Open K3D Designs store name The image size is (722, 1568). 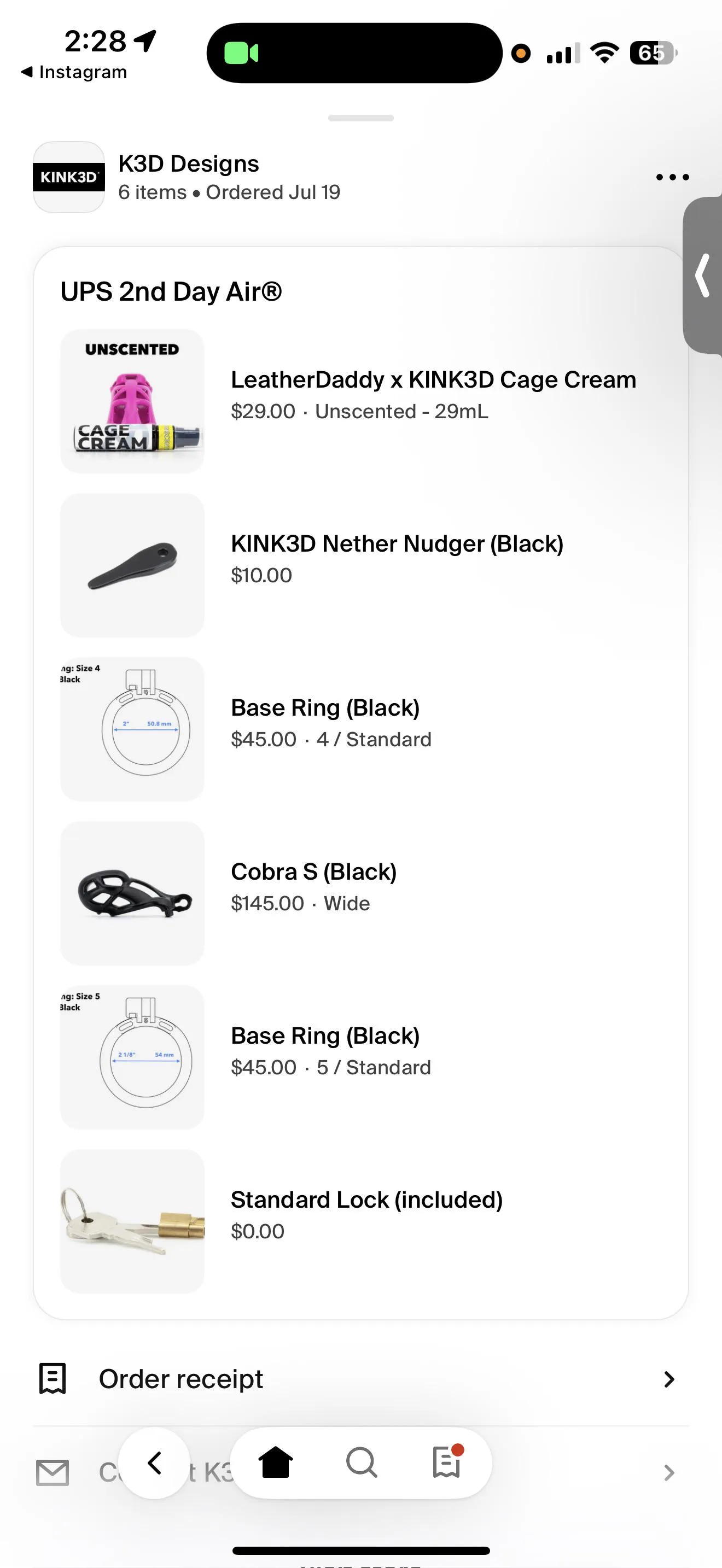point(189,163)
